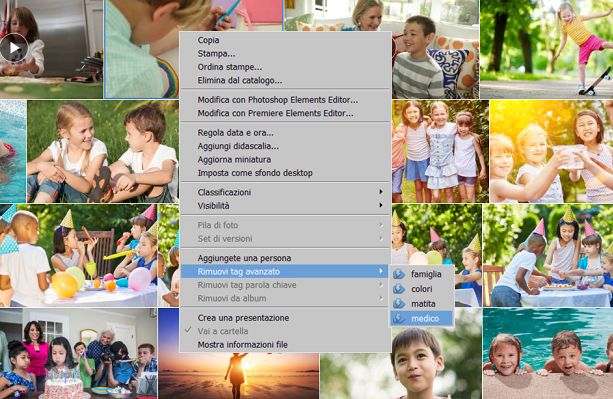Open Modifica con Premiere Elements Editor...
Viewport: 613px width, 399px height.
[x=285, y=113]
